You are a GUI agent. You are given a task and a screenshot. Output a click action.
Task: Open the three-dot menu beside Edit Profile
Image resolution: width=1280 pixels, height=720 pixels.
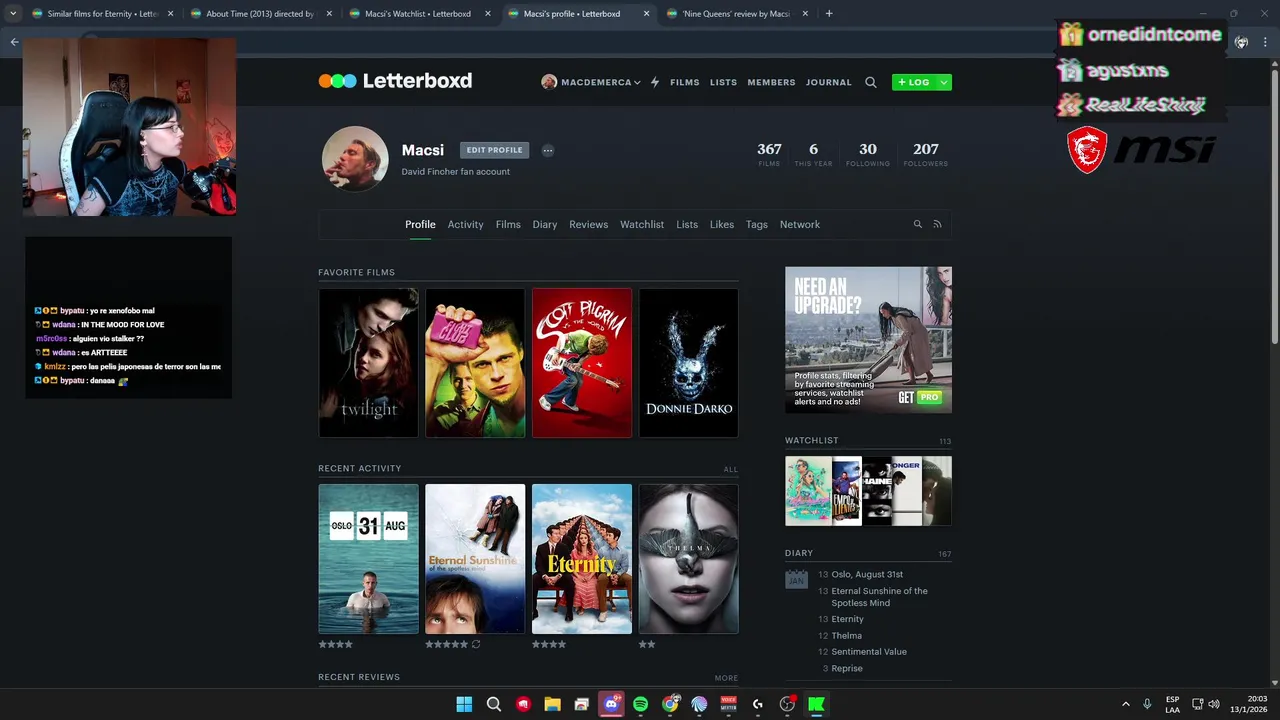pos(548,150)
